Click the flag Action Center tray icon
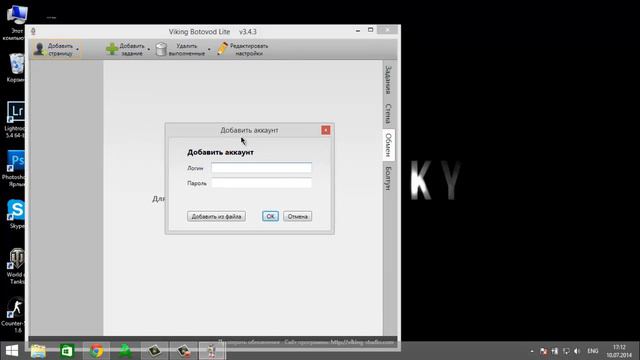The width and height of the screenshot is (640, 360). (543, 351)
